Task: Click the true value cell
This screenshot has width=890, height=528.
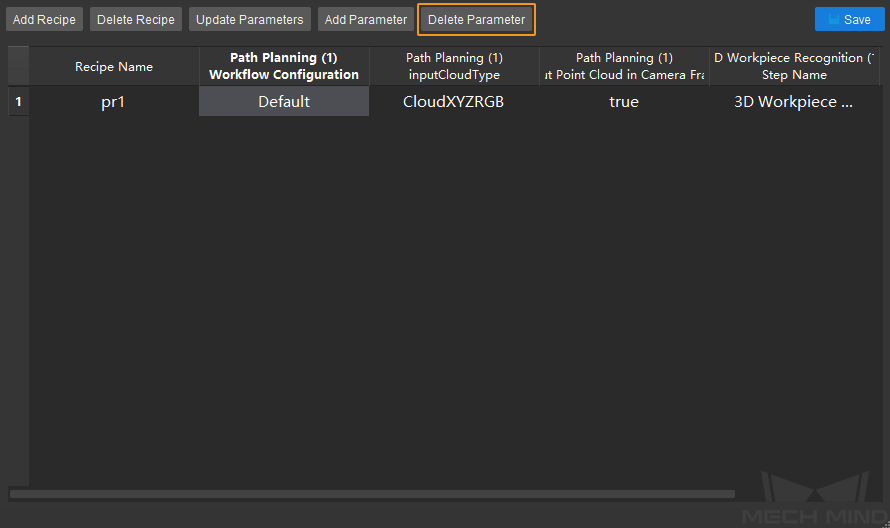Action: [x=624, y=102]
